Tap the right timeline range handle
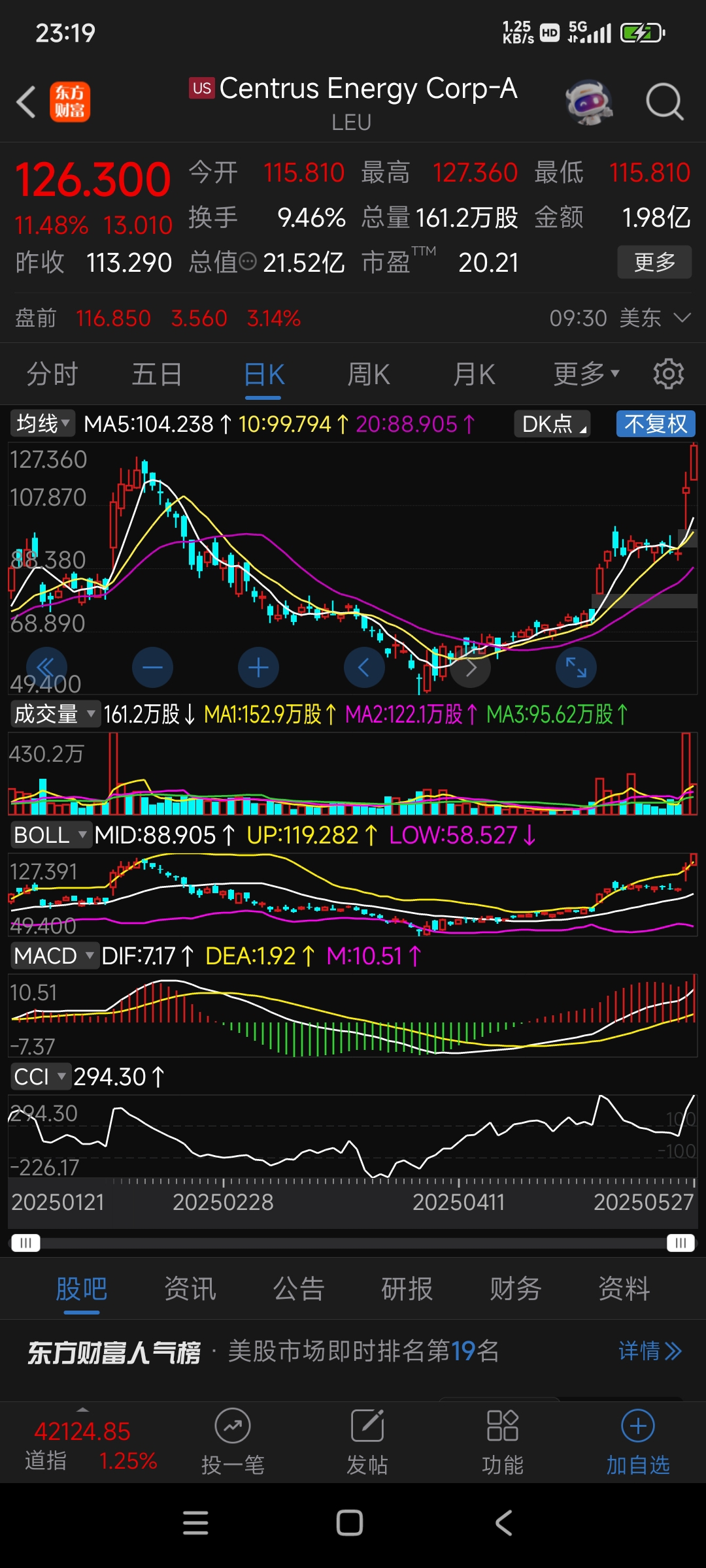Screen dimensions: 706x1568 (x=681, y=1243)
